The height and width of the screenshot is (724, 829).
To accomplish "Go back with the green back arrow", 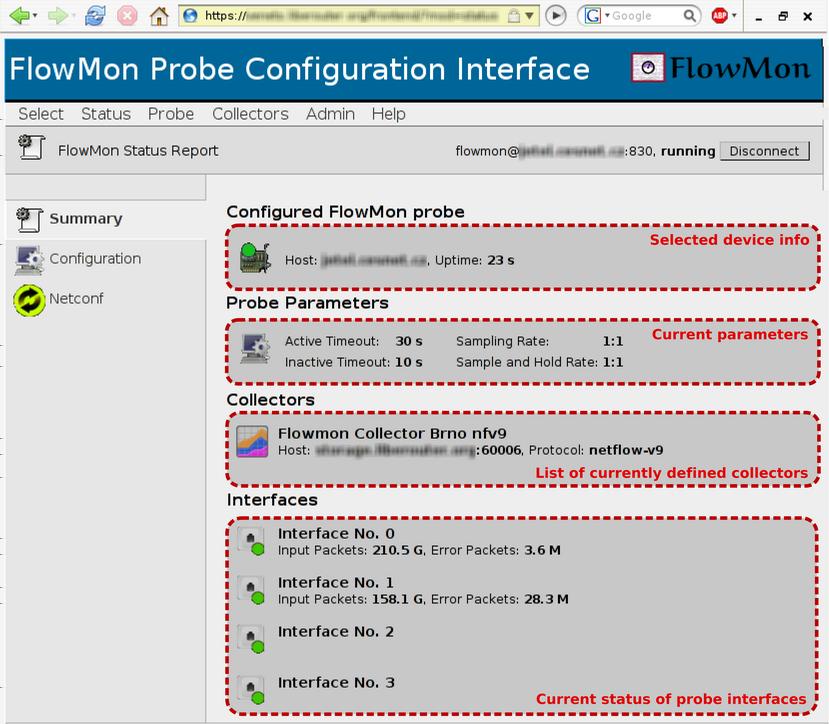I will 19,16.
